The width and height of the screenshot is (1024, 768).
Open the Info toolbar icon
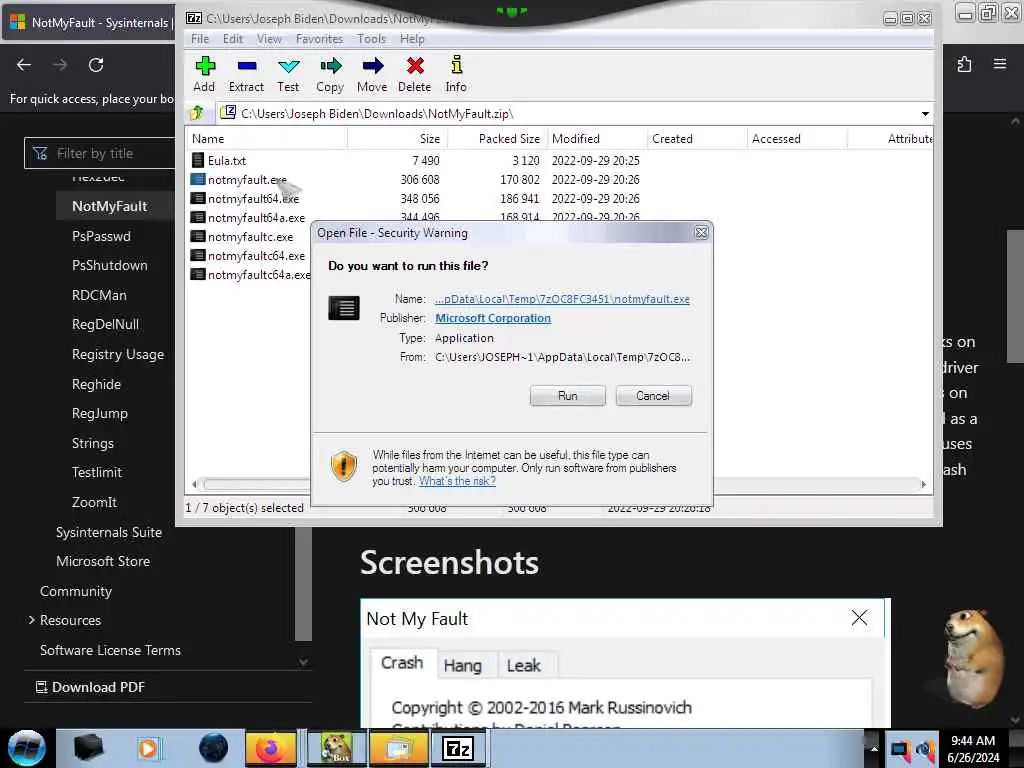[x=456, y=65]
